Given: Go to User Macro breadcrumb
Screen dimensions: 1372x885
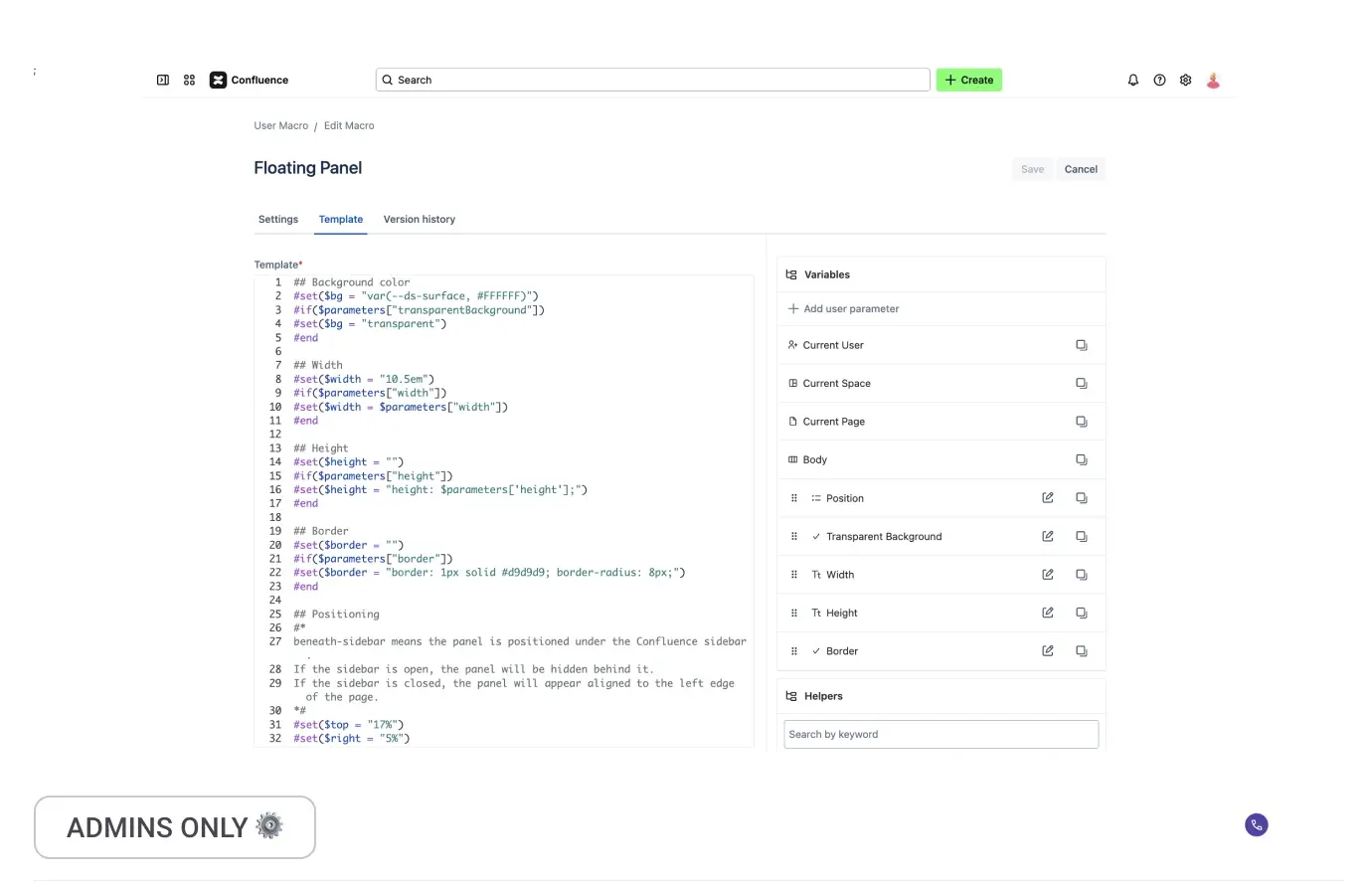Looking at the screenshot, I should click(x=281, y=125).
